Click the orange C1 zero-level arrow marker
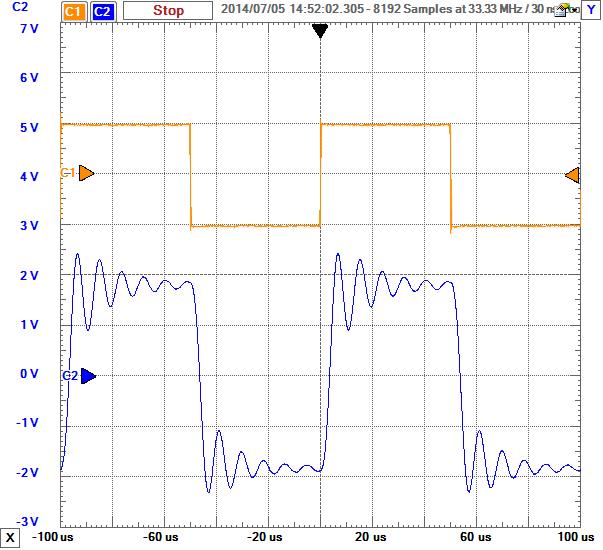The image size is (603, 550). pos(86,173)
